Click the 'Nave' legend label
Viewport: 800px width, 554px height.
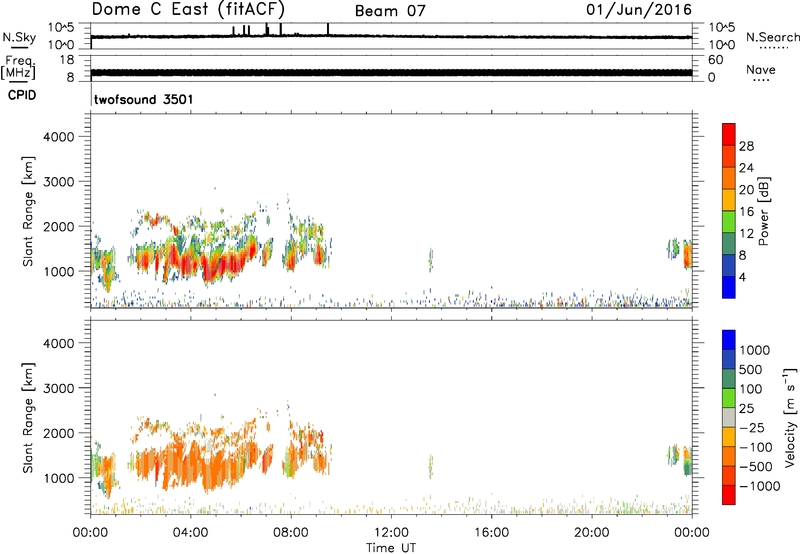761,69
